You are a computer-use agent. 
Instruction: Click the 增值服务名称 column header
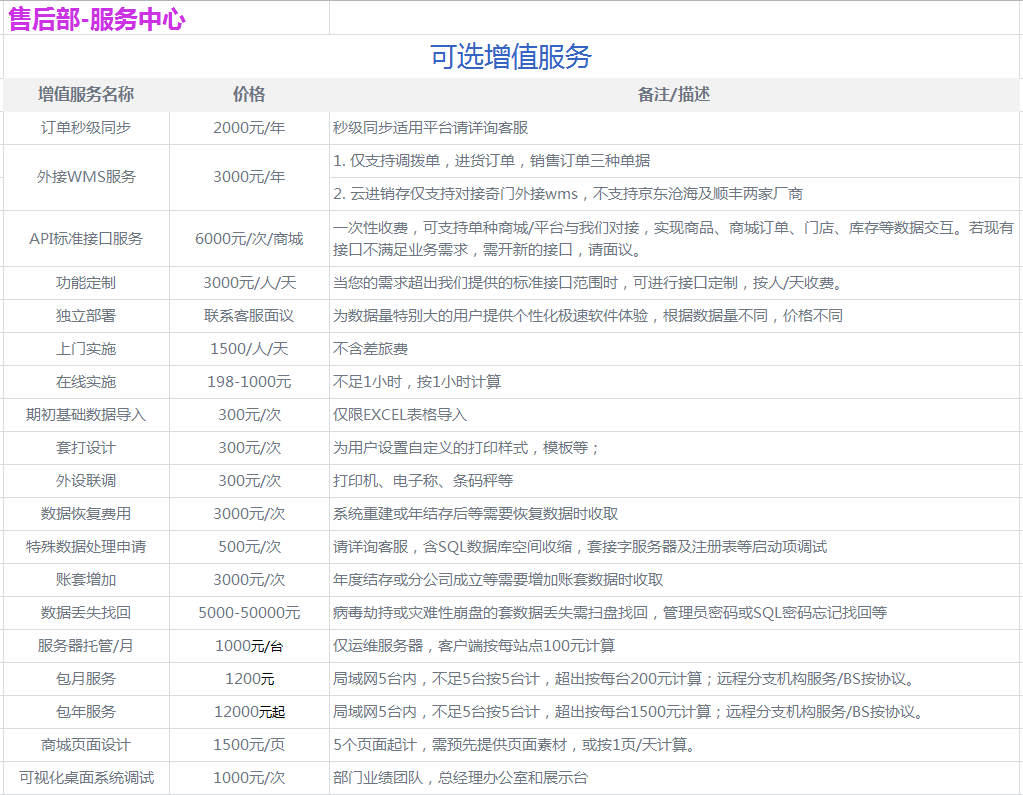click(86, 95)
